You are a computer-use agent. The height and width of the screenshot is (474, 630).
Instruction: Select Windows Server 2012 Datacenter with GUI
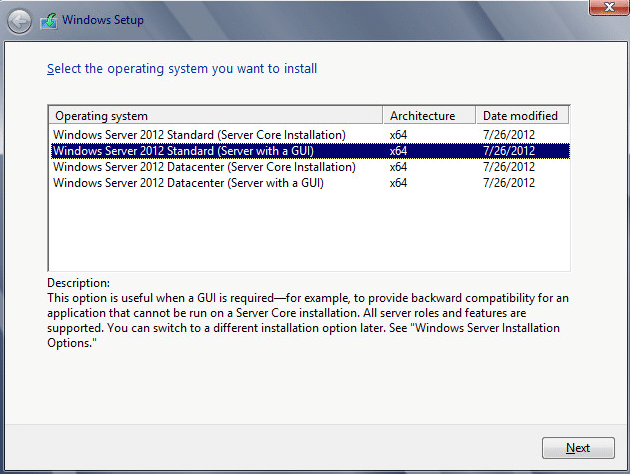pyautogui.click(x=310, y=183)
